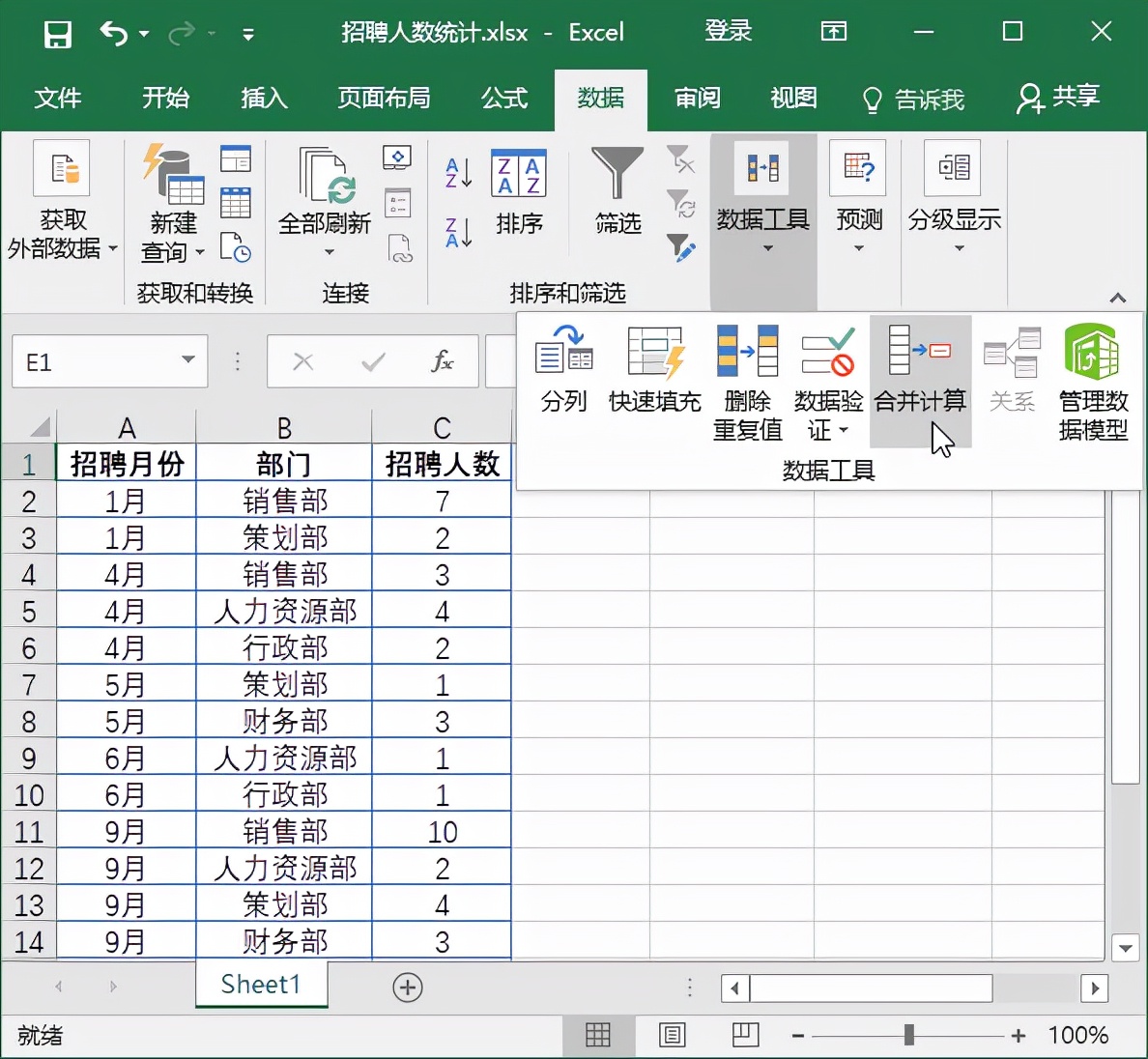Screen dimensions: 1148x1059
Task: Click the Save icon in title bar
Action: tap(58, 34)
